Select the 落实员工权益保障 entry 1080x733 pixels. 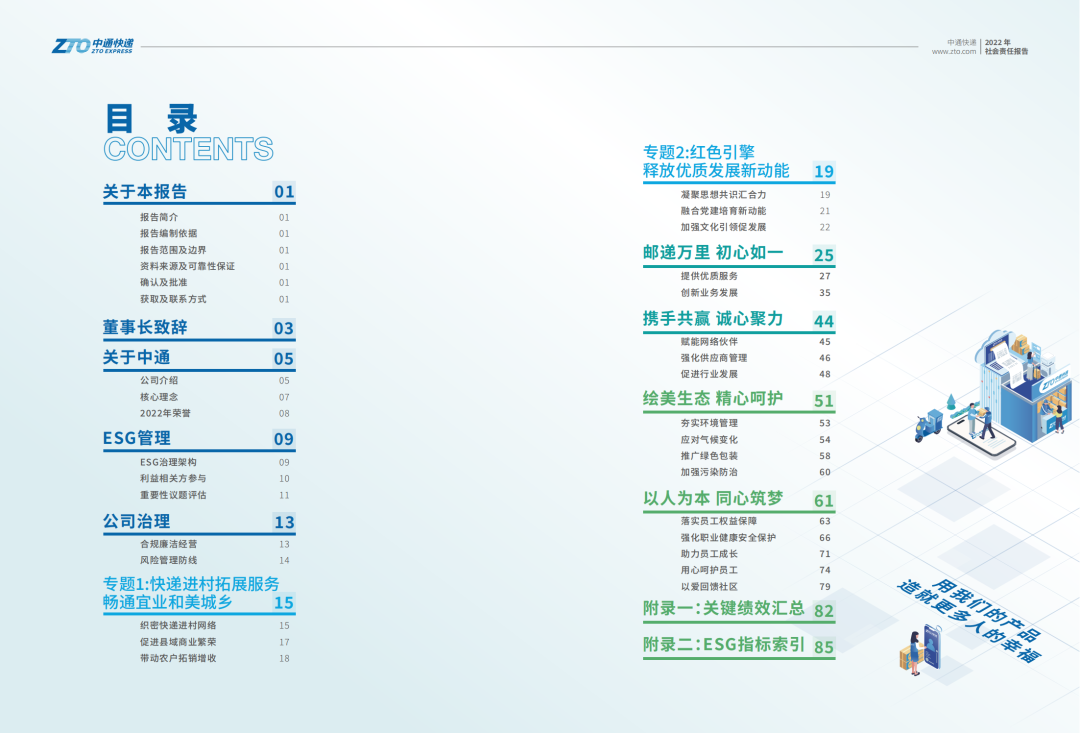[719, 522]
